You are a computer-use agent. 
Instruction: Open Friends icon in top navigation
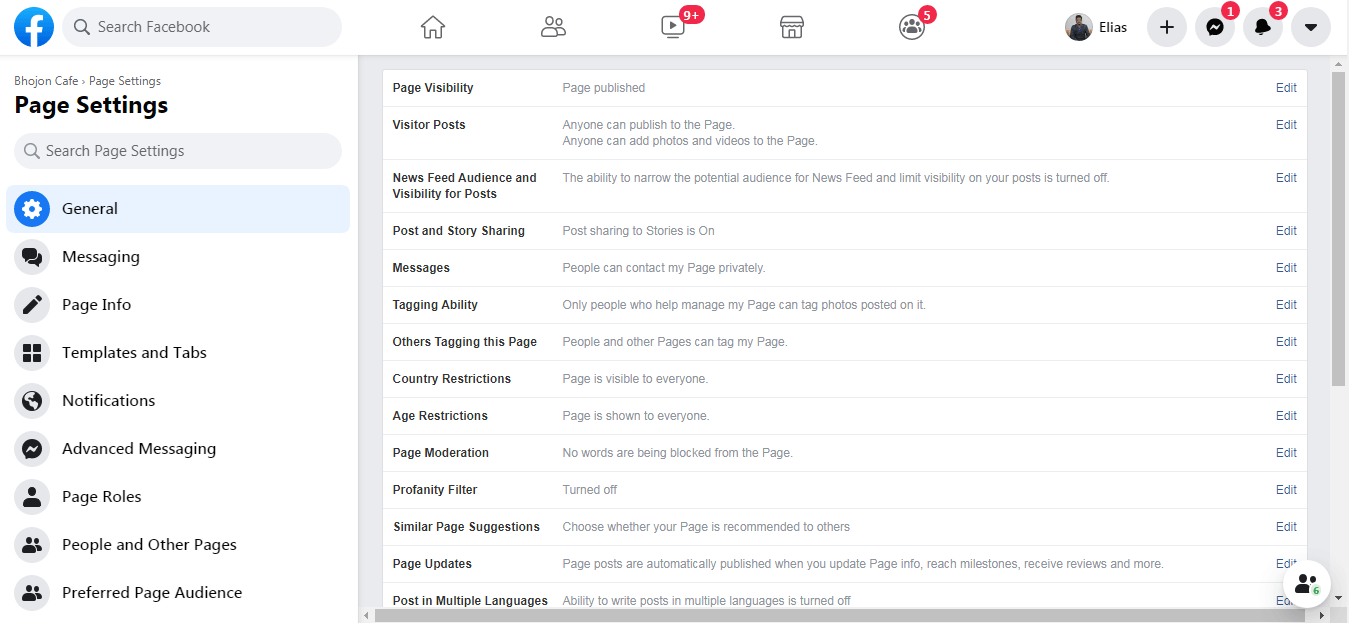(553, 27)
